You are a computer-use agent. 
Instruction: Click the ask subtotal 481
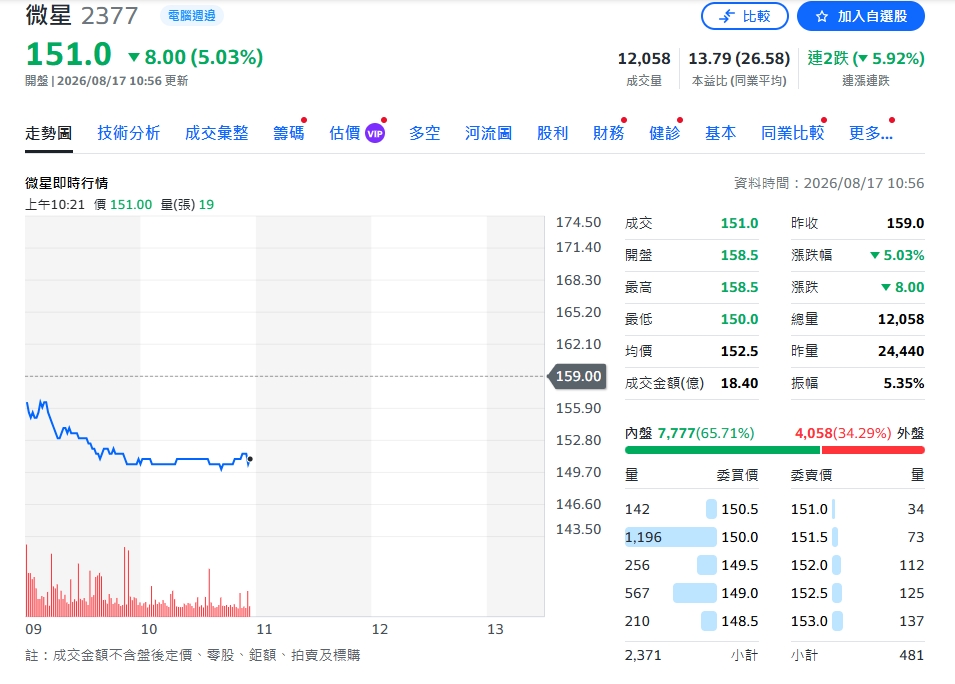pyautogui.click(x=912, y=655)
